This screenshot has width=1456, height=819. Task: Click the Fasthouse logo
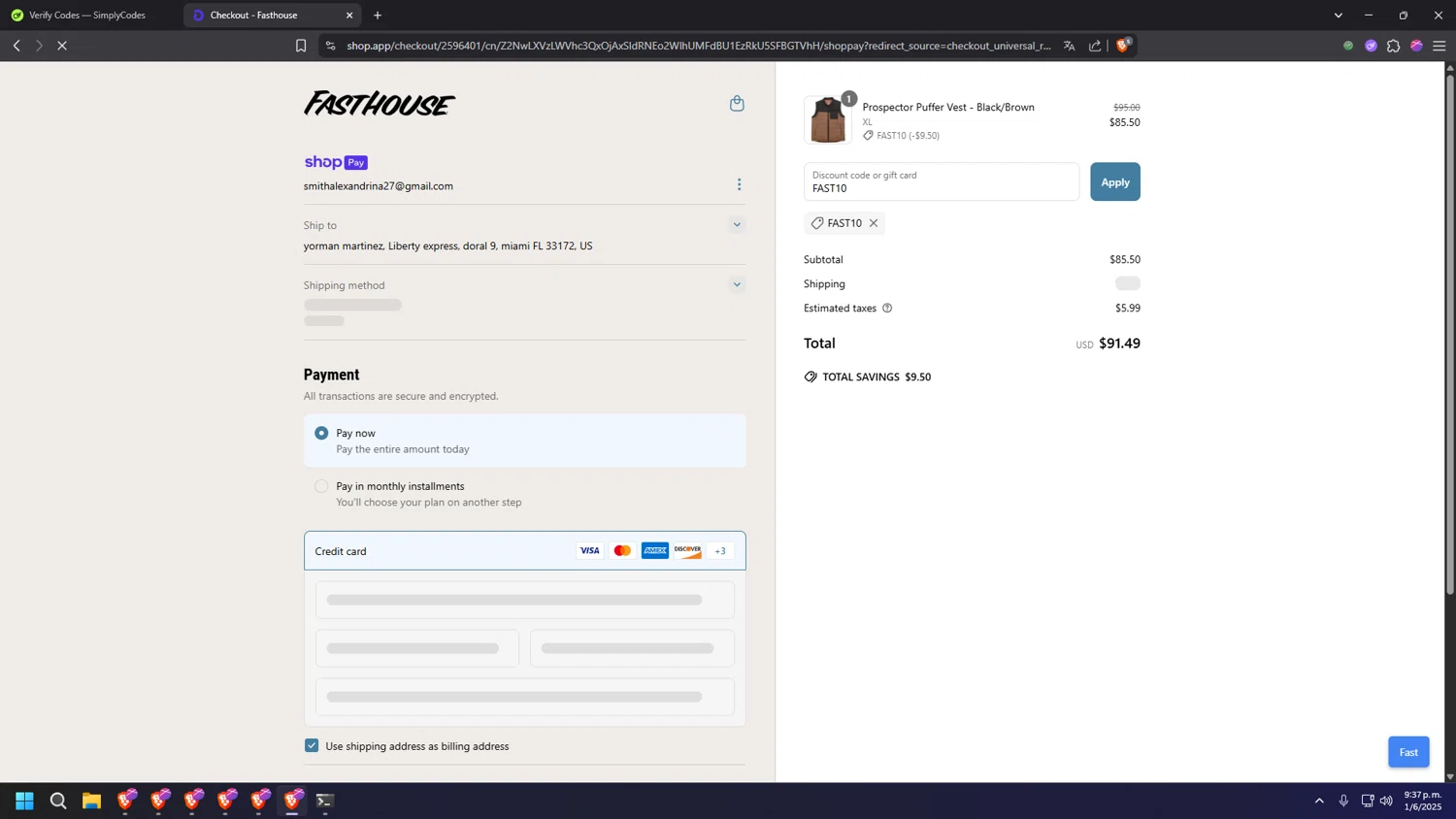click(x=380, y=103)
